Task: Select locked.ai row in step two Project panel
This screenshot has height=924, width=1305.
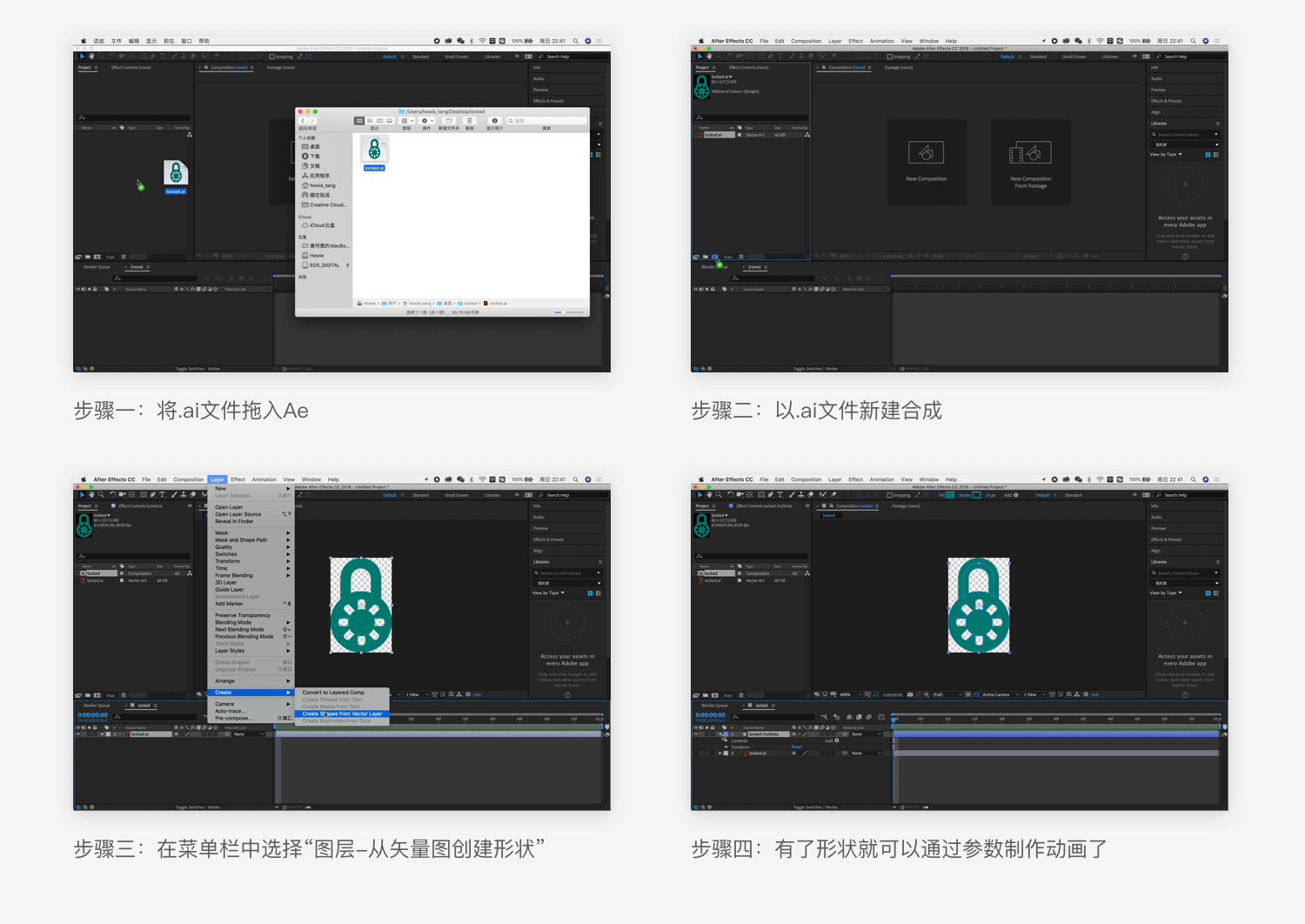Action: click(x=750, y=135)
